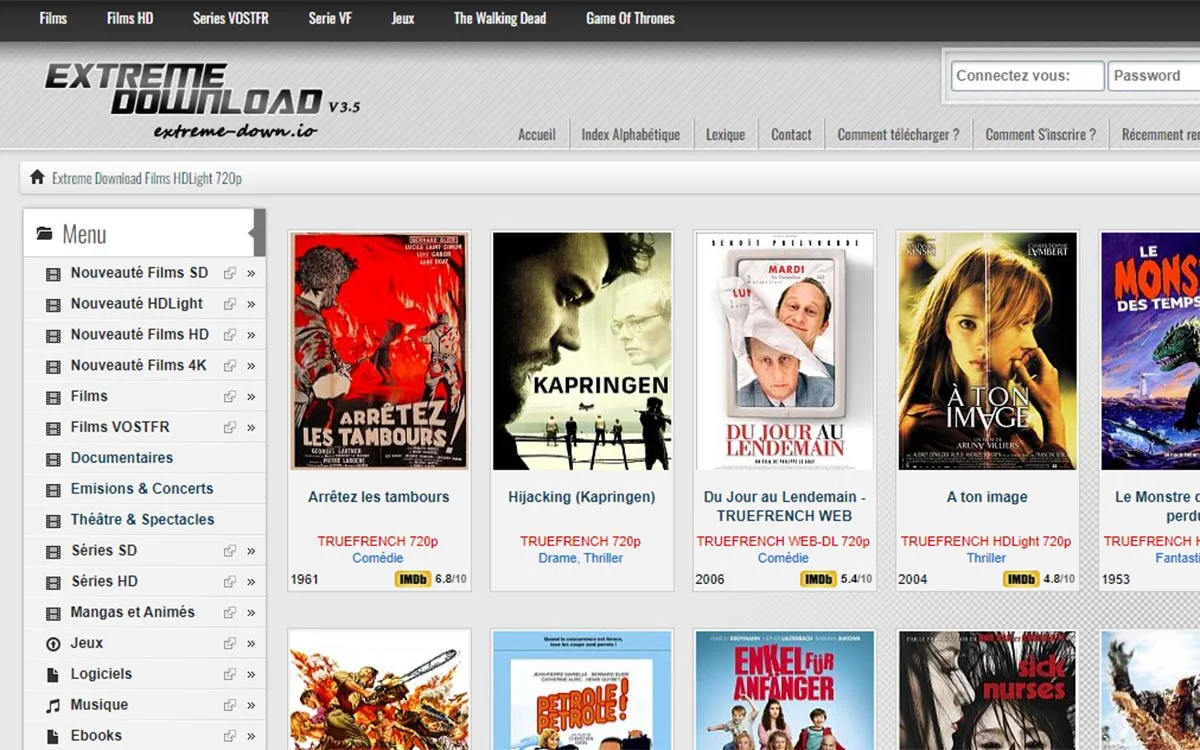Click the Théâtre & Spectacles menu link
Screen dimensions: 1200x750
click(142, 520)
